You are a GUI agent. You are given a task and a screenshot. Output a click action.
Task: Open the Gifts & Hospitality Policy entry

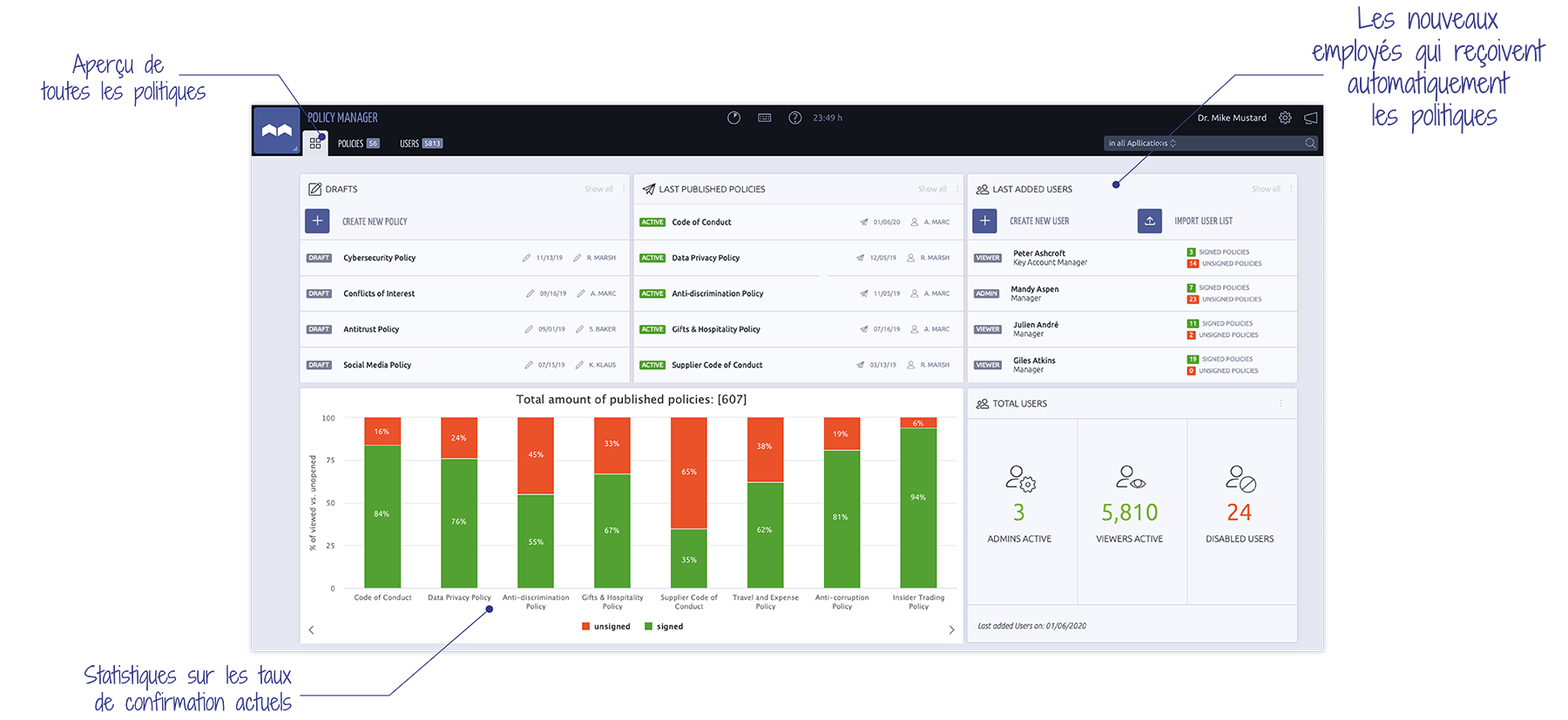[716, 329]
